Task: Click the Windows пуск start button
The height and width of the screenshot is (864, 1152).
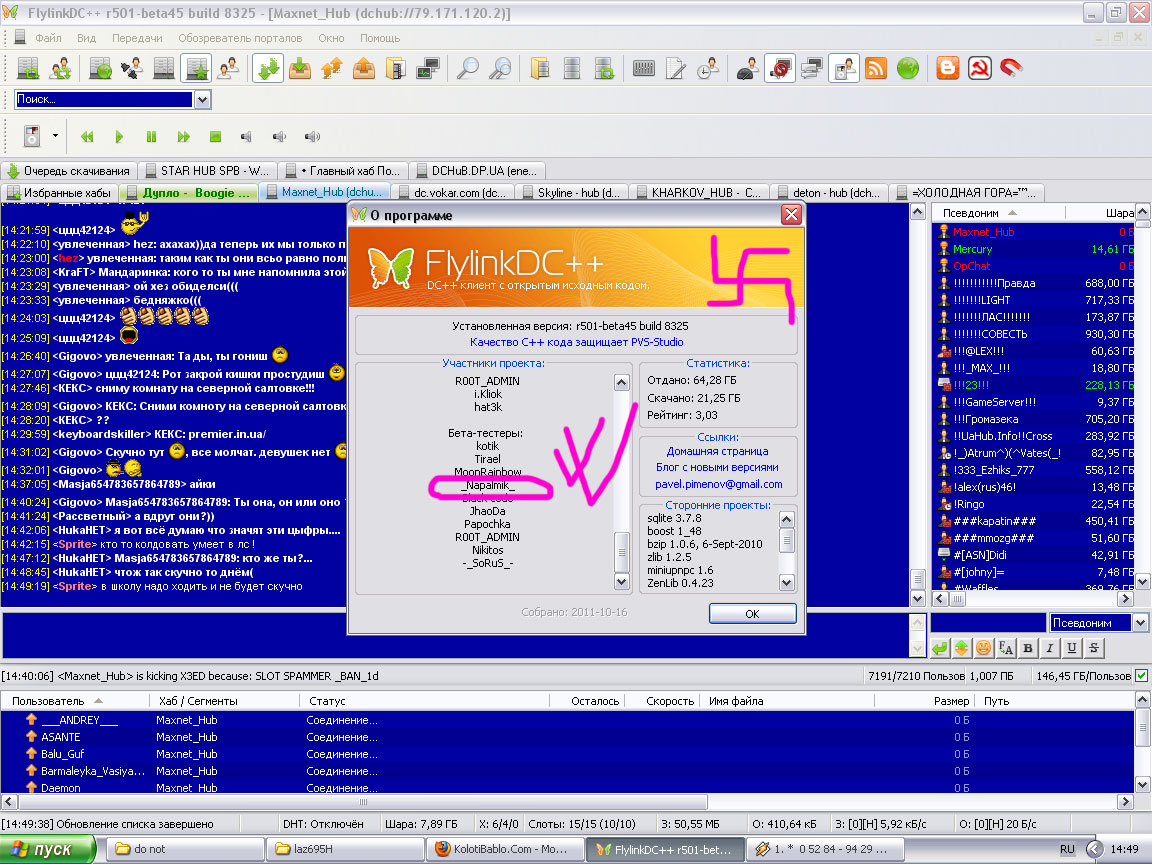Action: 48,849
